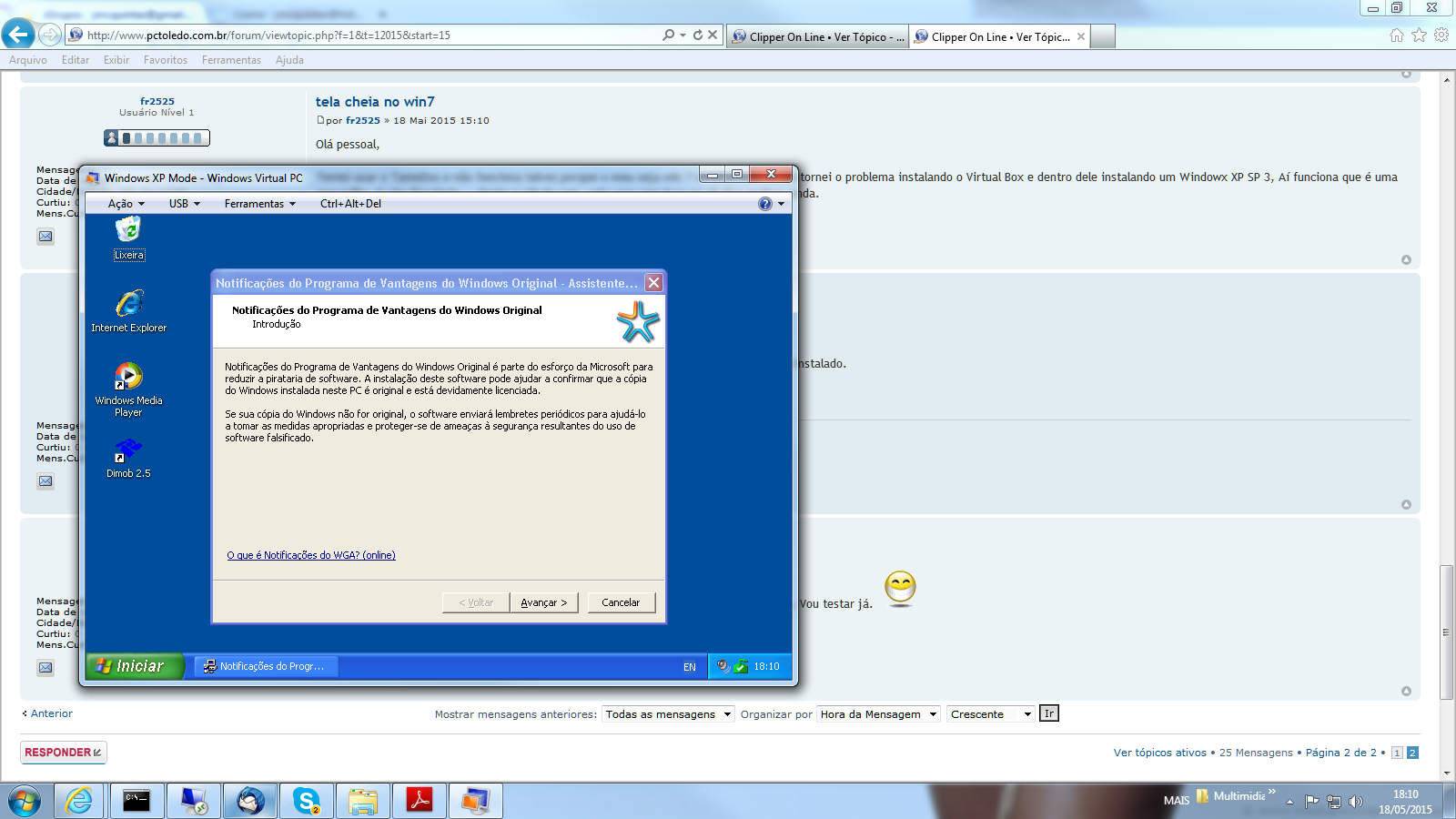Click the EN language indicator in XP taskbar
This screenshot has width=1456, height=819.
(x=690, y=667)
